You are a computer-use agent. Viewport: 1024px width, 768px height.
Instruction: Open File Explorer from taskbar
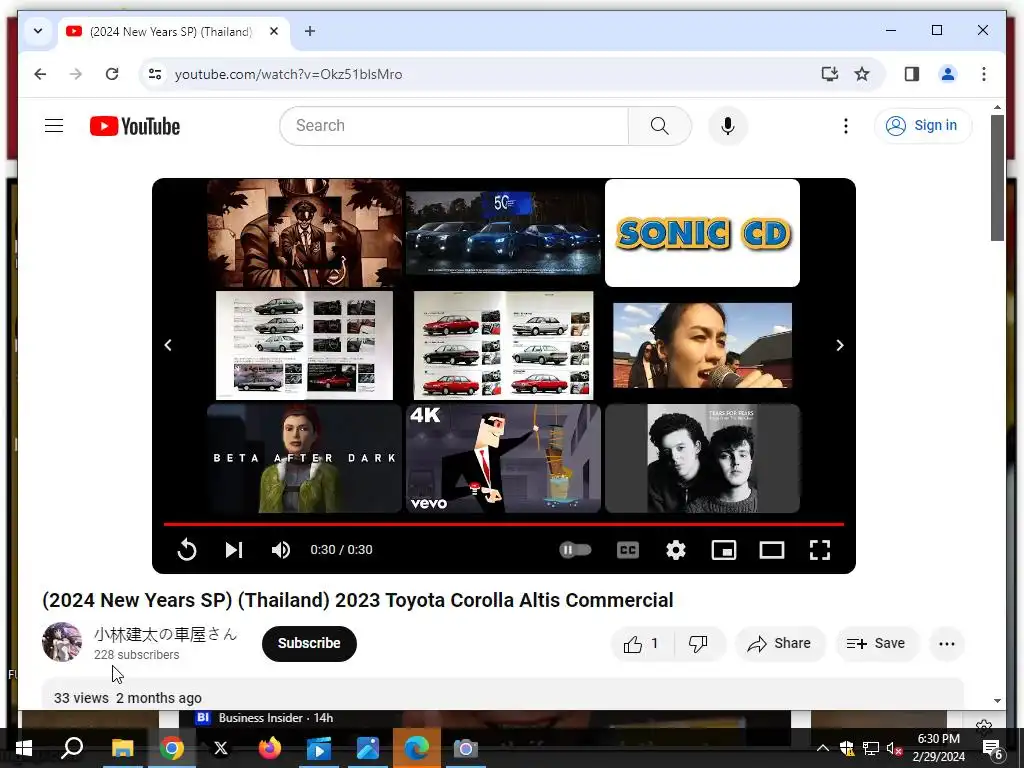[x=122, y=748]
